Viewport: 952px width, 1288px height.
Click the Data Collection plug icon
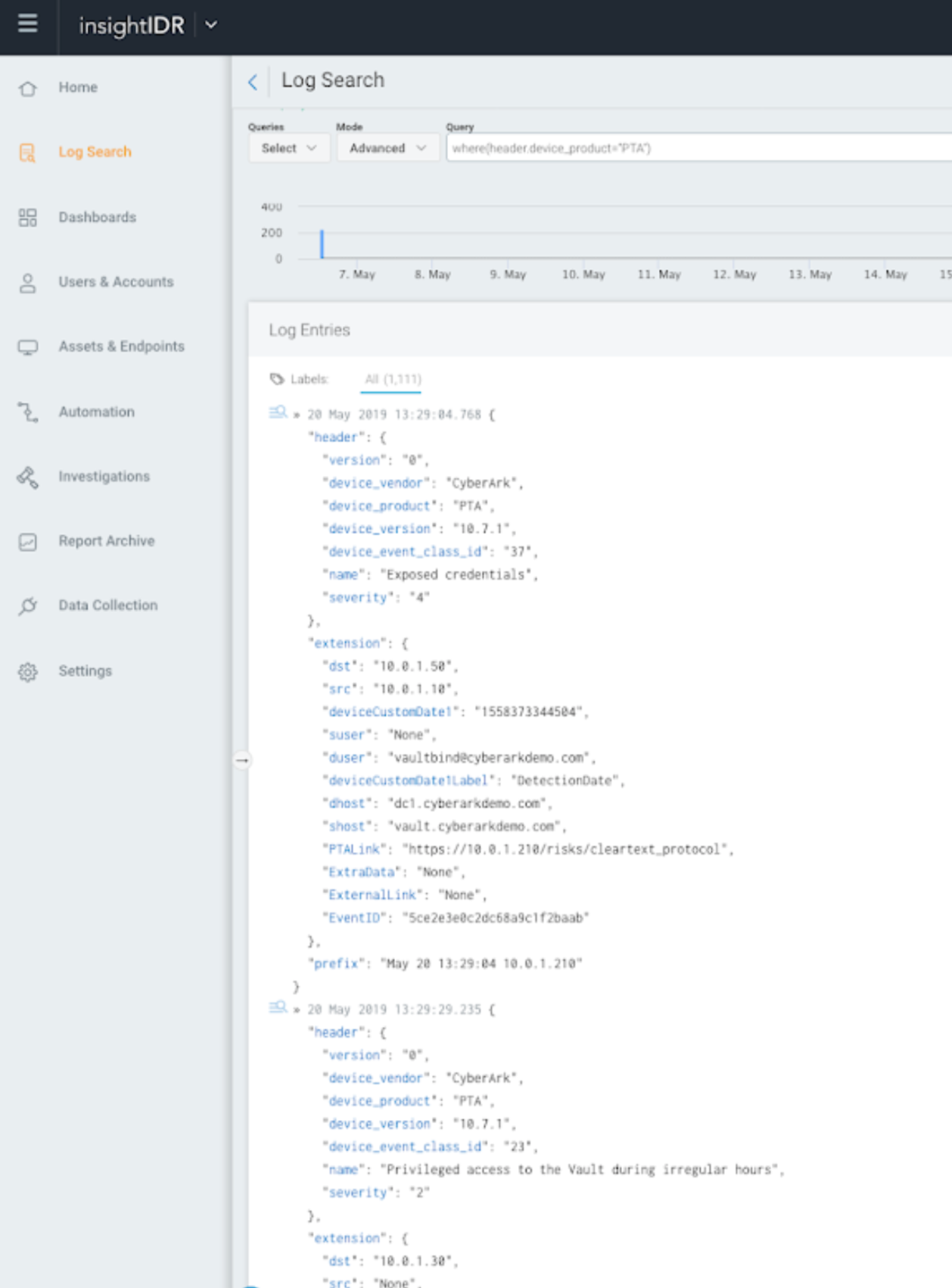pyautogui.click(x=28, y=605)
